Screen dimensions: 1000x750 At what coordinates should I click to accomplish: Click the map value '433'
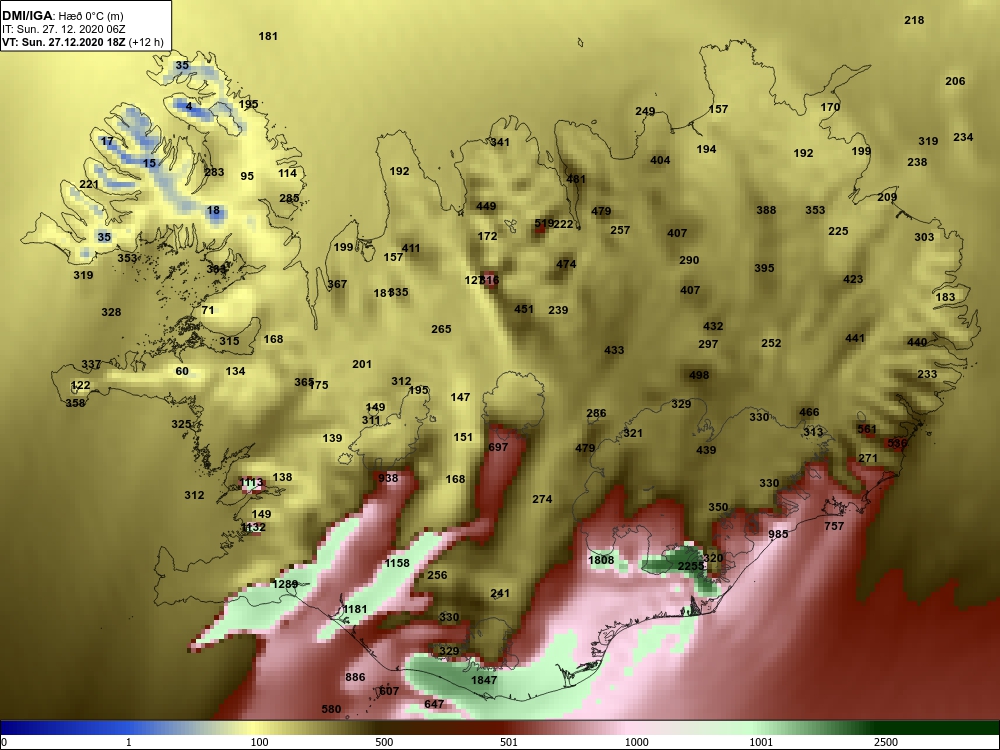pyautogui.click(x=614, y=350)
